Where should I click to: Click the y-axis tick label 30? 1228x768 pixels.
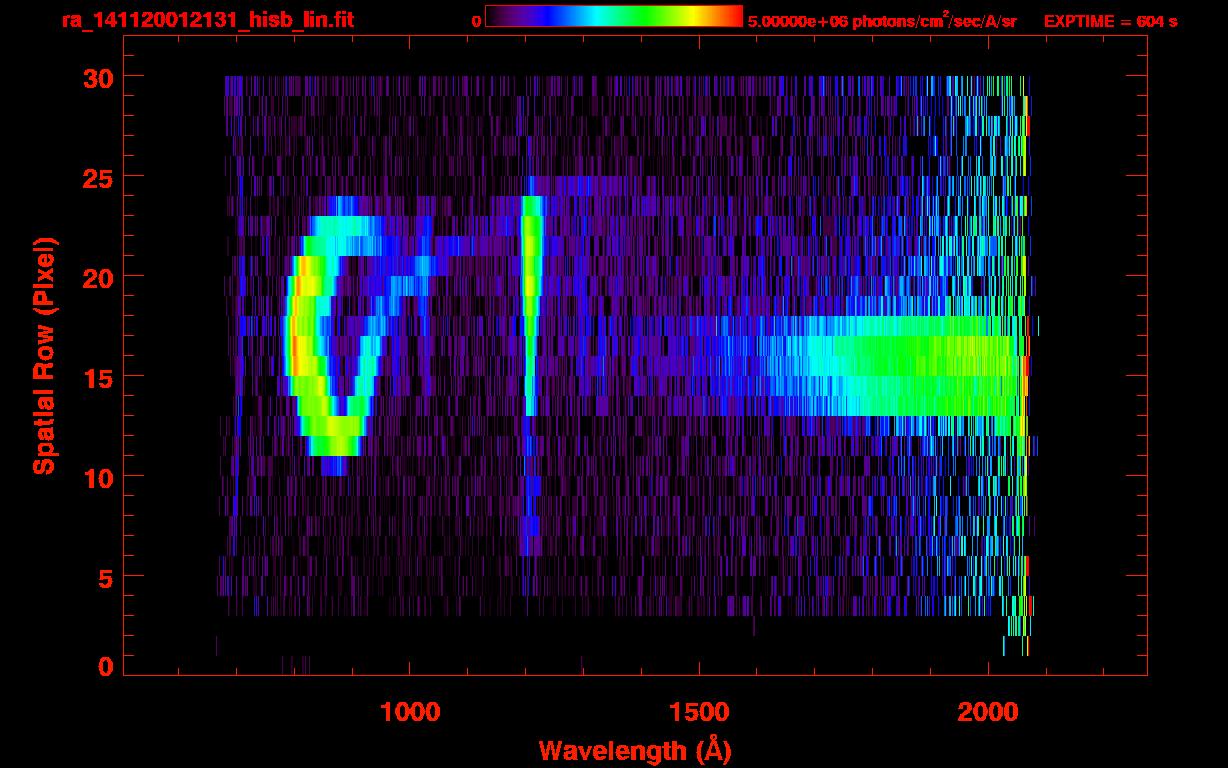(98, 77)
